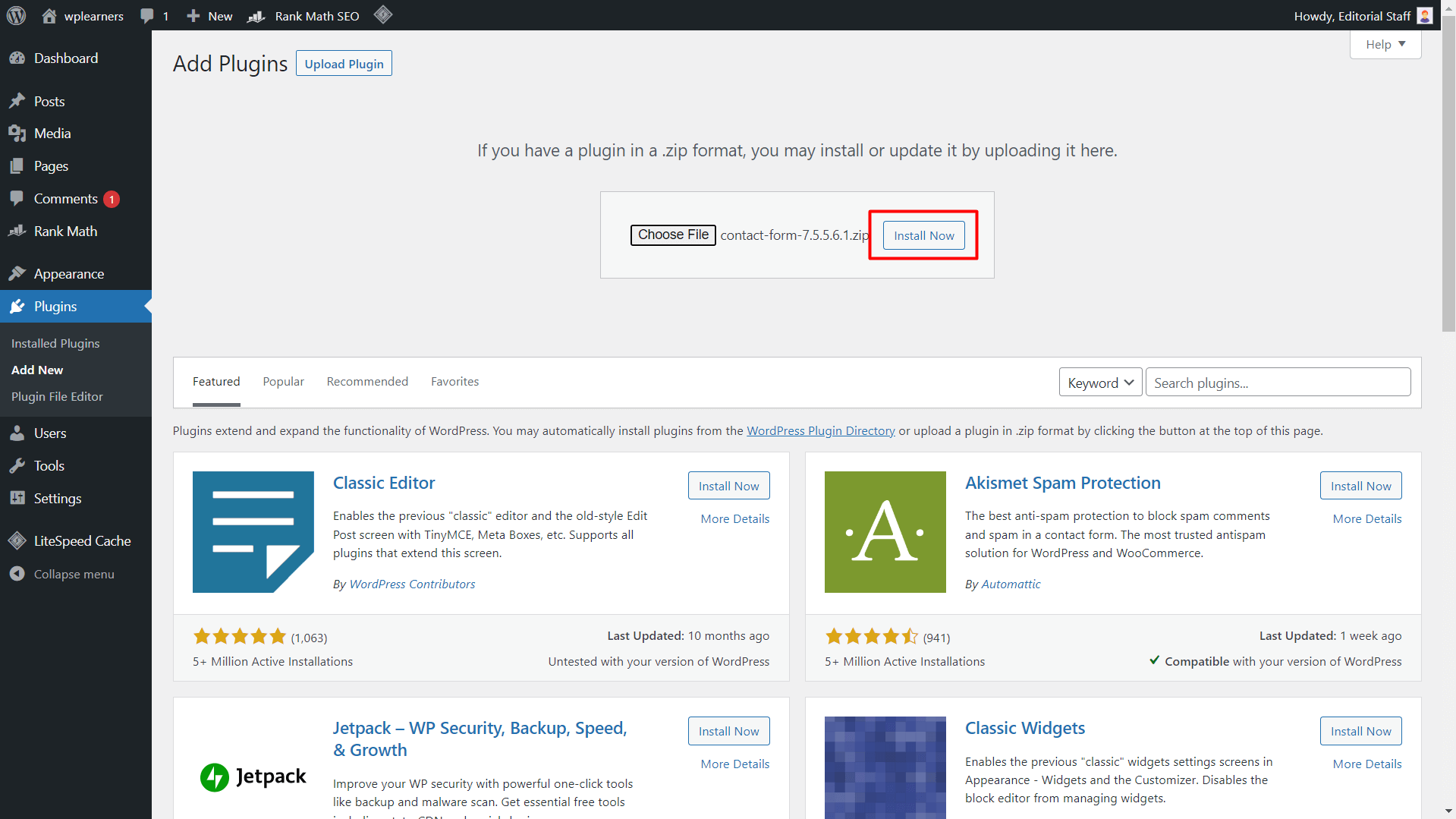Viewport: 1456px width, 819px height.
Task: Click the Akismet star rating
Action: tap(871, 636)
